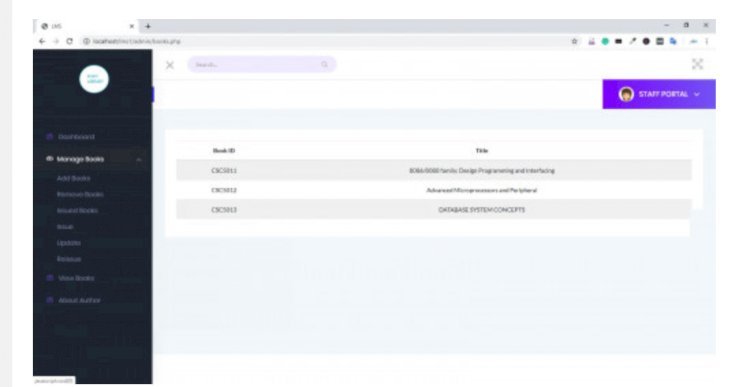Close the LMS browser tab
Image resolution: width=750 pixels, height=387 pixels.
click(132, 26)
